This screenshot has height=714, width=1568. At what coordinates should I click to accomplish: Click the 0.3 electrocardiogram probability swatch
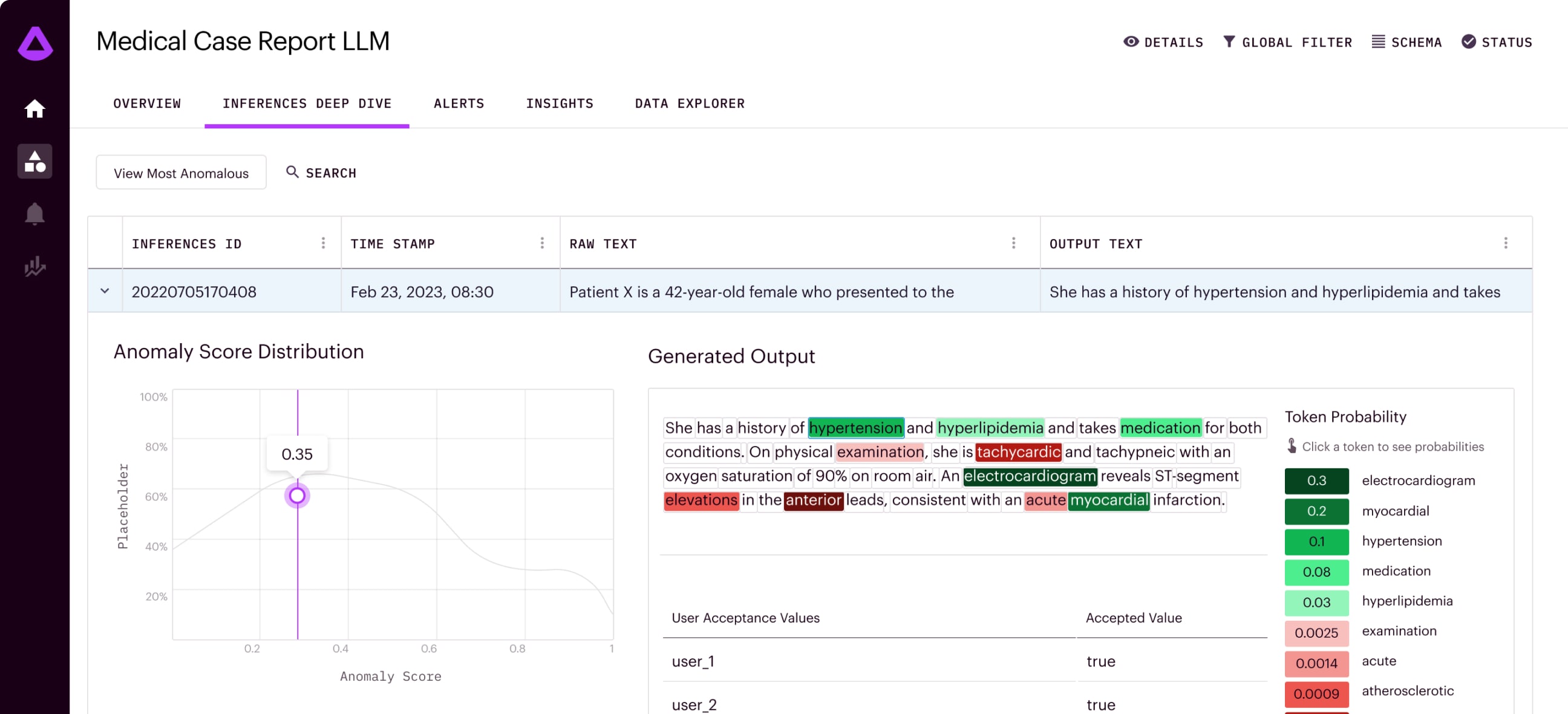(x=1316, y=481)
